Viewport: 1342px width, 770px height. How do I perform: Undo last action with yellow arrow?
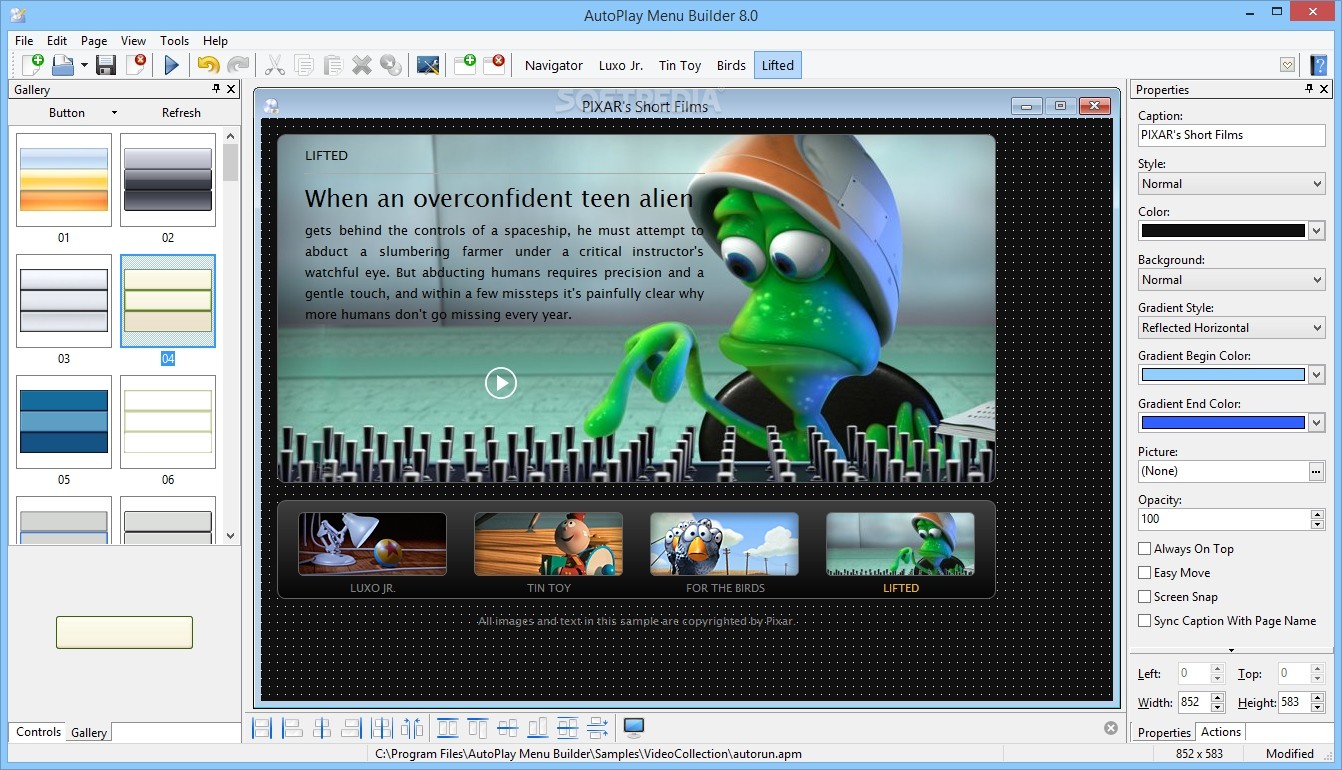tap(208, 65)
